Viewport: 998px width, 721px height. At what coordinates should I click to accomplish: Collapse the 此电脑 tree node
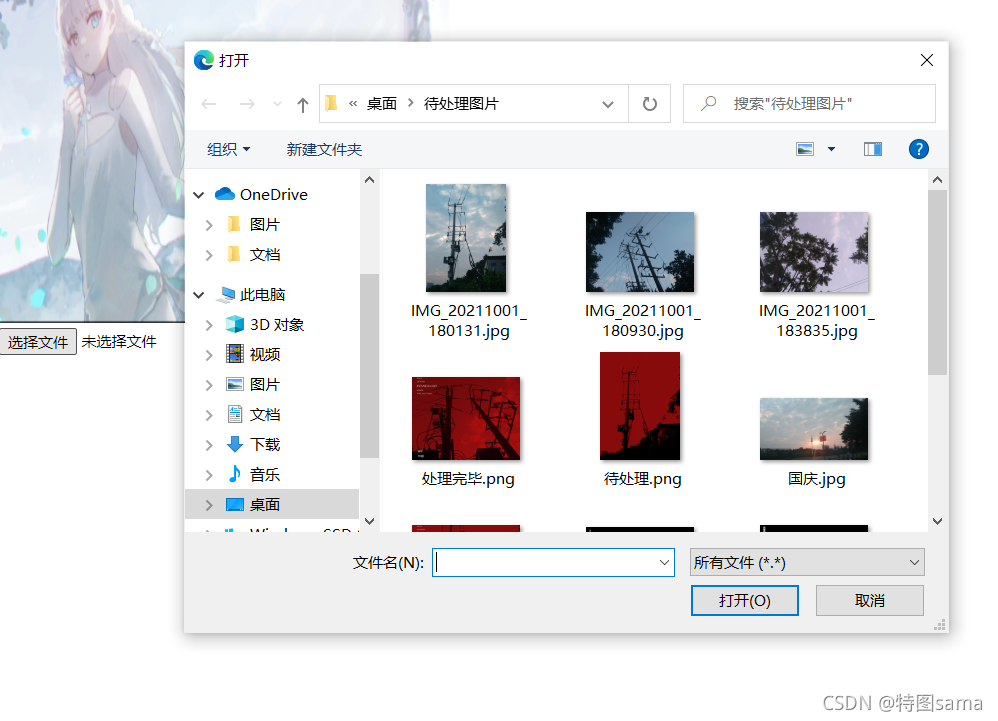200,295
